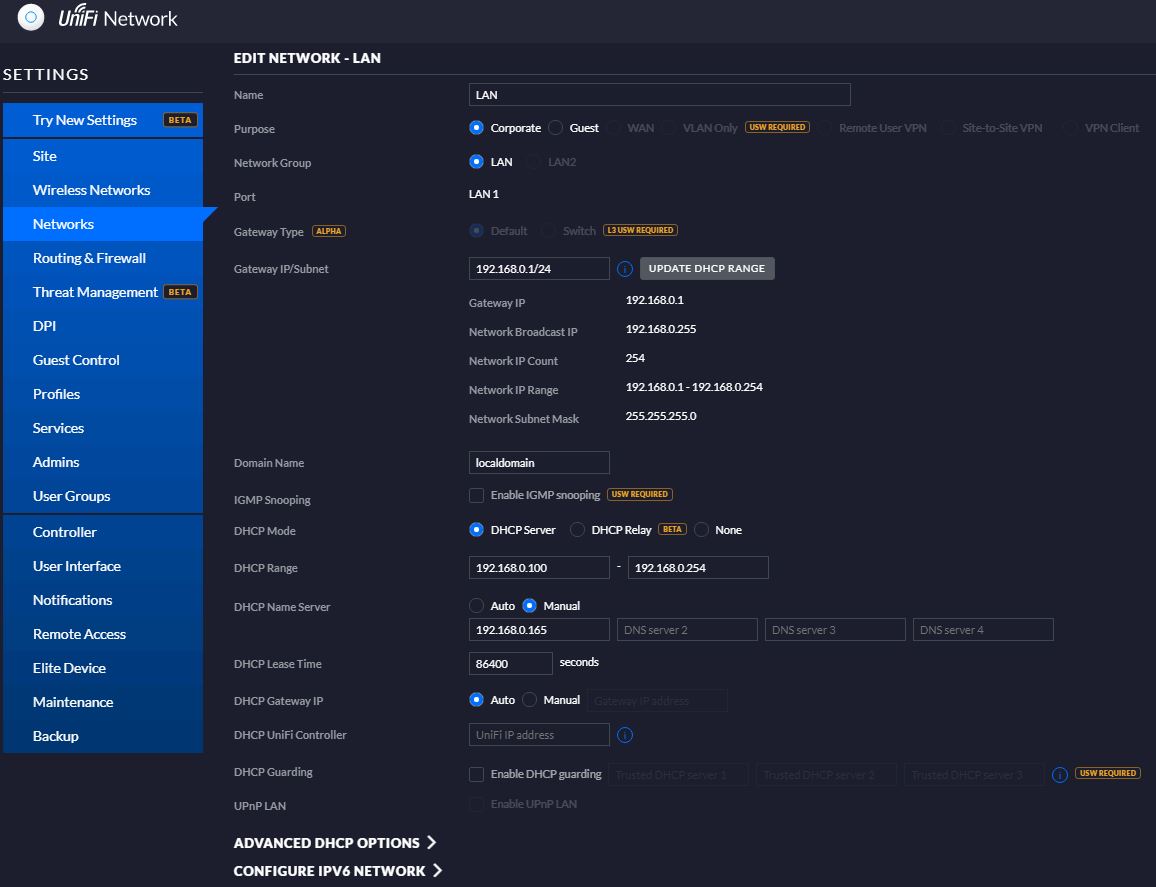Click the Domain Name field
Viewport: 1156px width, 887px height.
(x=539, y=462)
